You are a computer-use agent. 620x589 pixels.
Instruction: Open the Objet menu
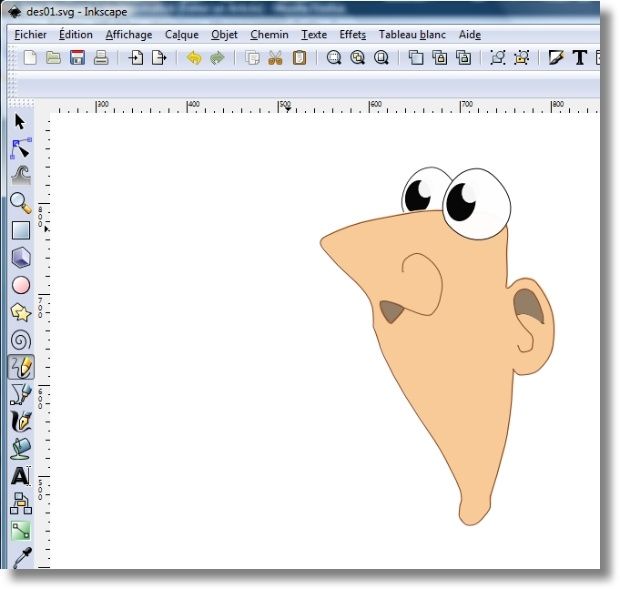(224, 35)
